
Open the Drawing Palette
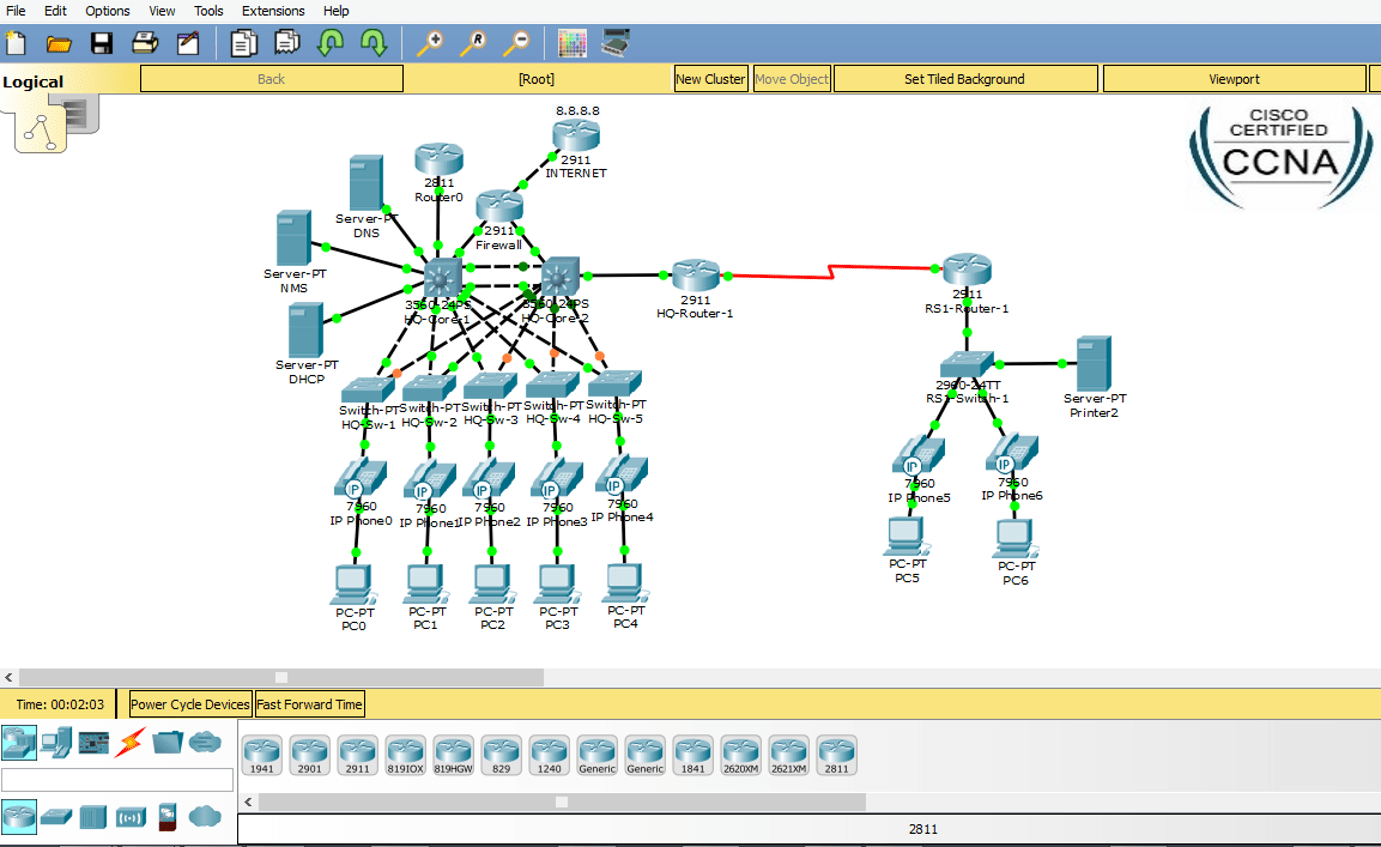(573, 43)
